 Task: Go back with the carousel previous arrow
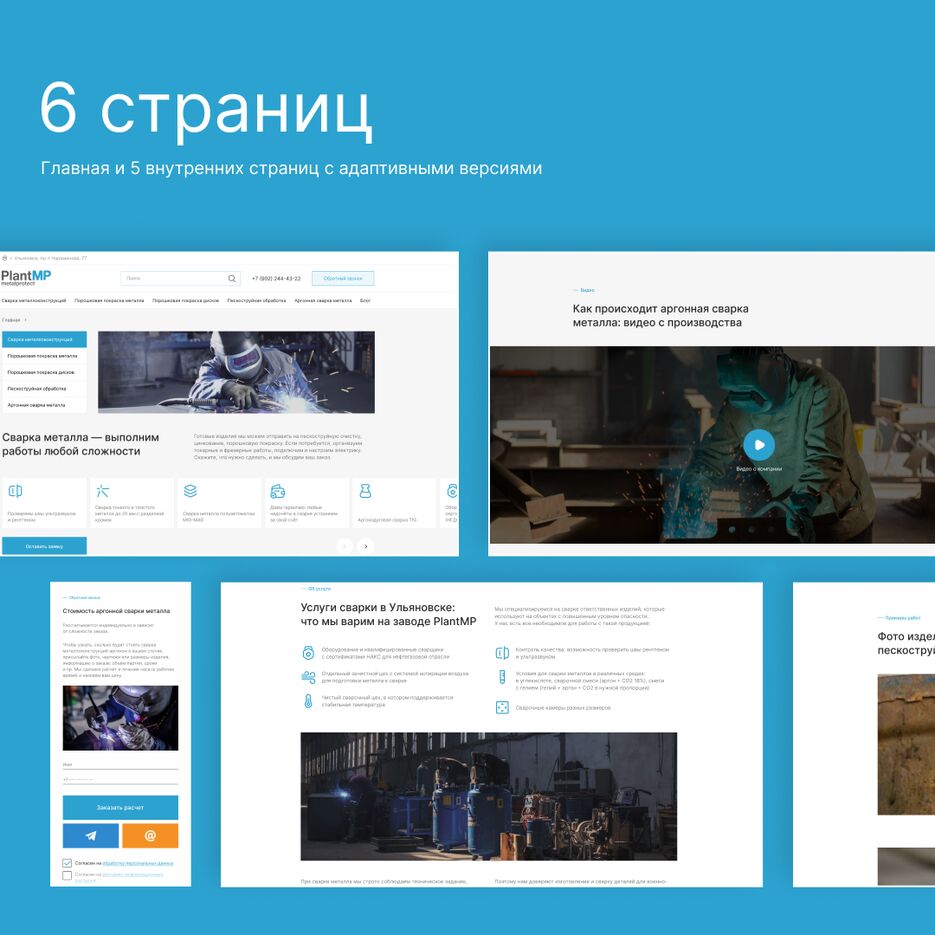pyautogui.click(x=345, y=546)
